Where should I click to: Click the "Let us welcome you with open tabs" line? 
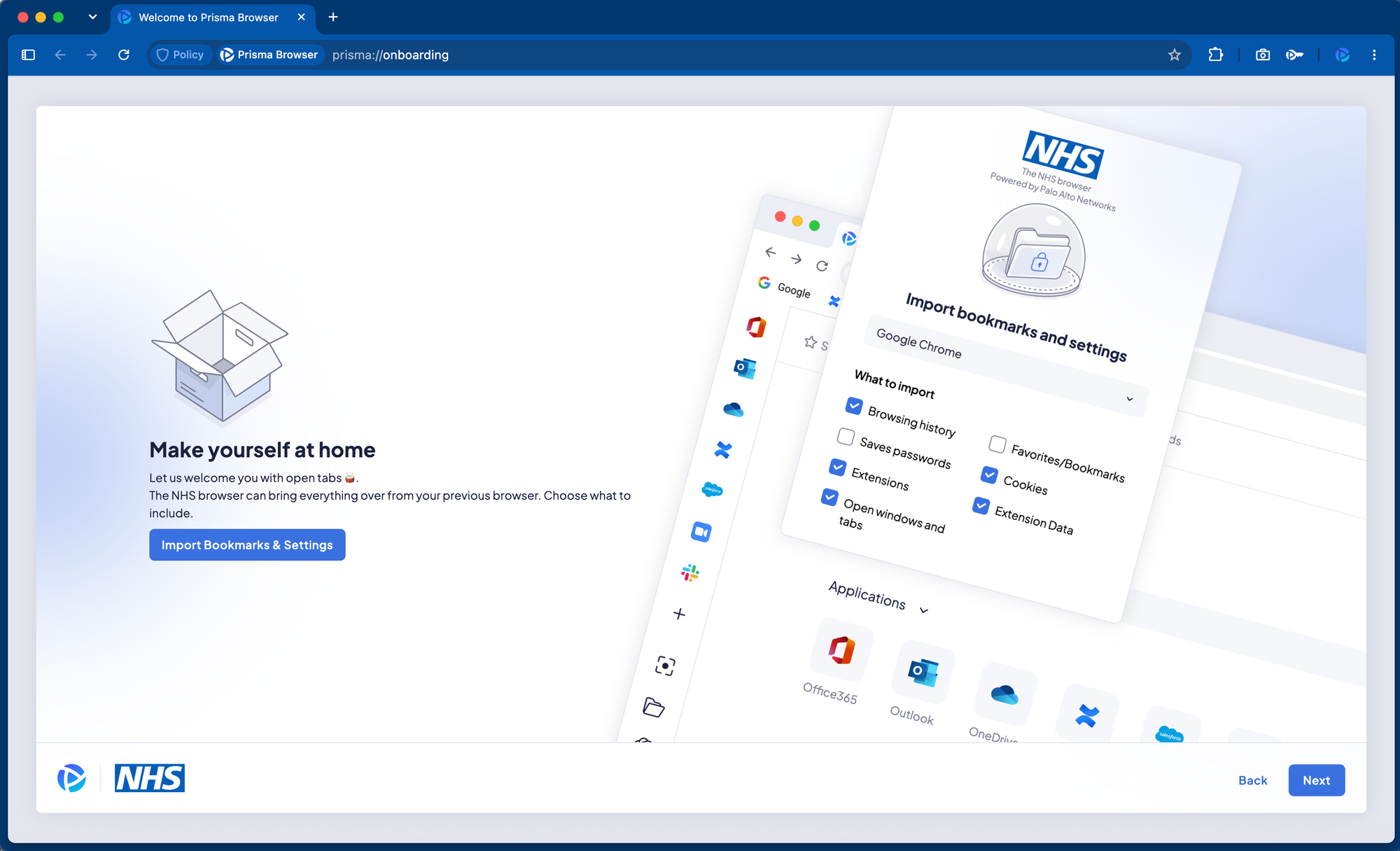(x=253, y=478)
